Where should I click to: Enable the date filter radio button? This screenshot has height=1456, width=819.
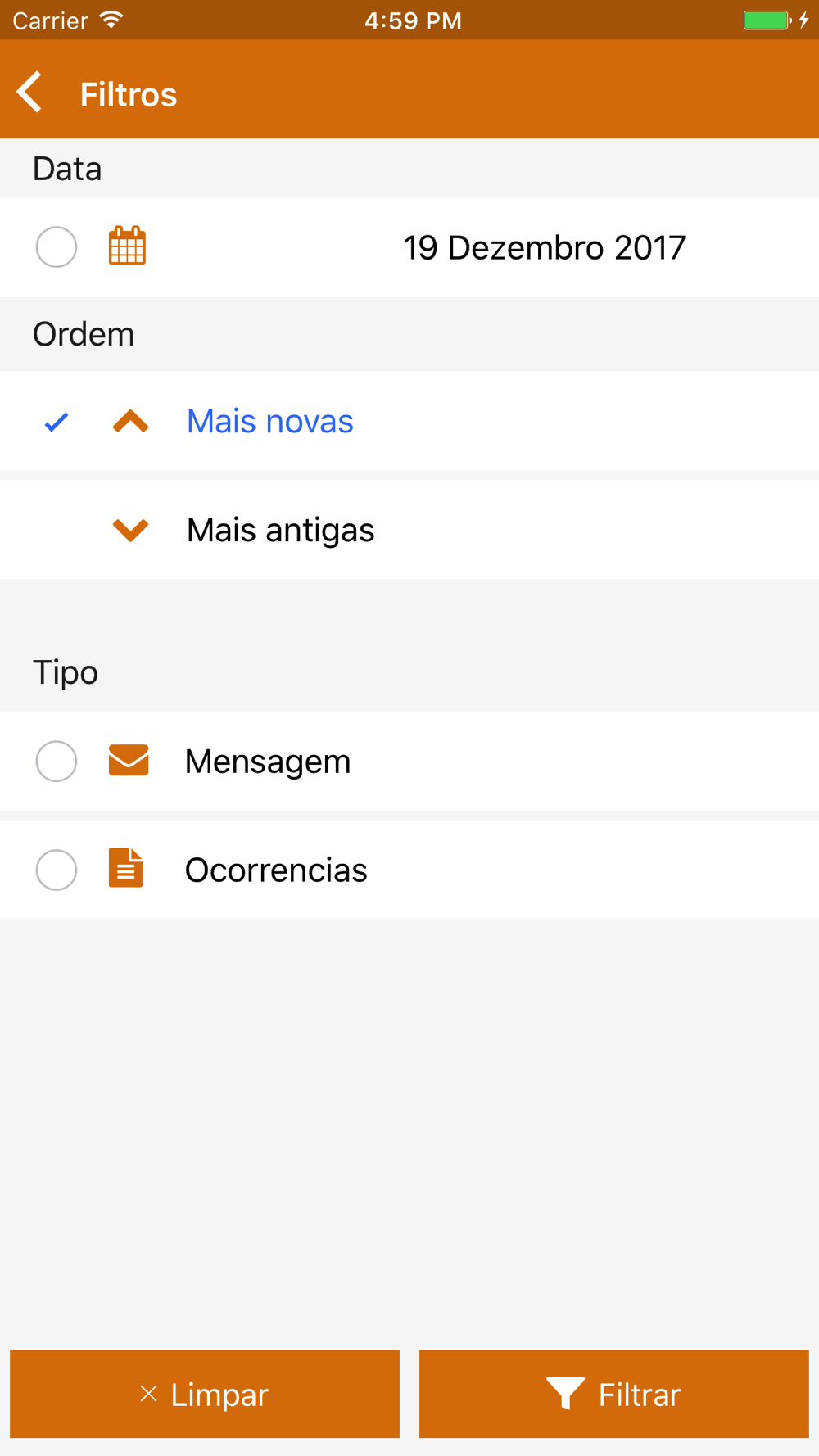tap(57, 246)
